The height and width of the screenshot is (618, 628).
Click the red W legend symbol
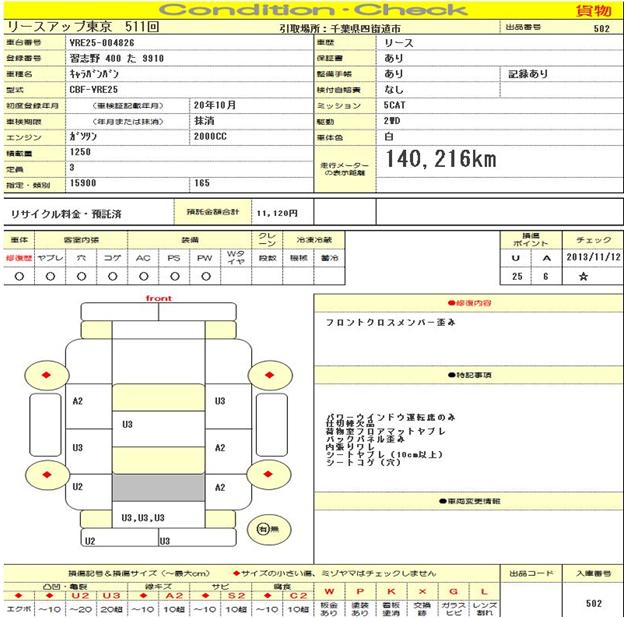pyautogui.click(x=329, y=592)
